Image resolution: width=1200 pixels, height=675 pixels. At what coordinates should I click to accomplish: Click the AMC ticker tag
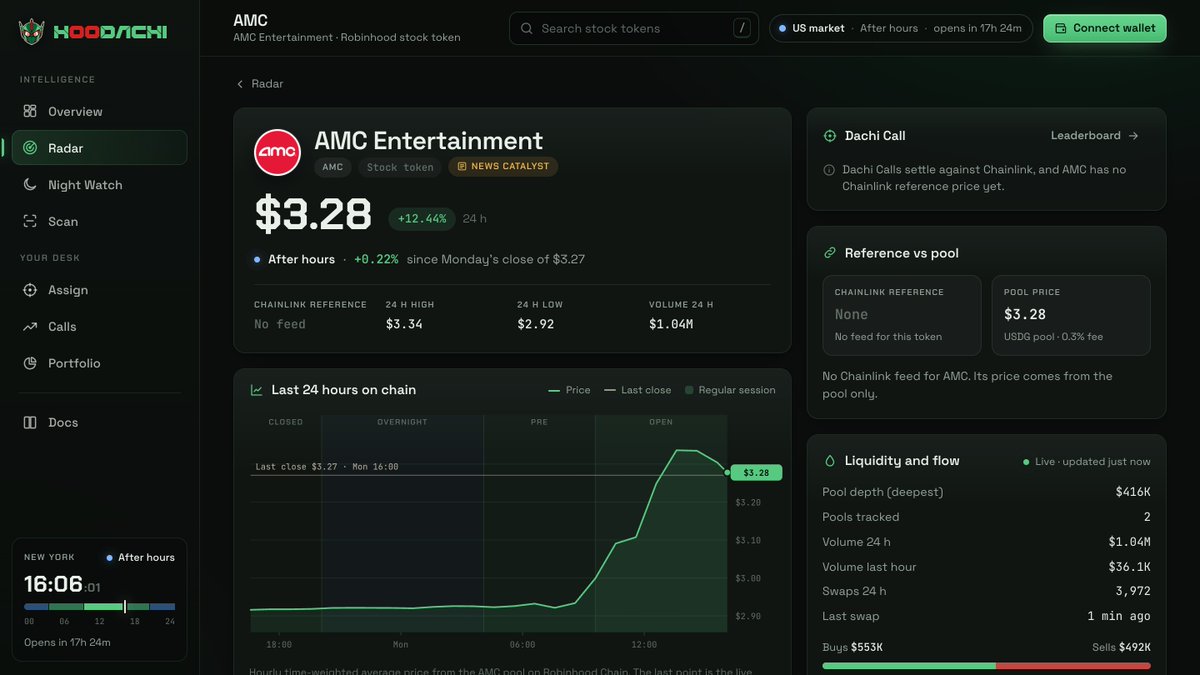coord(333,167)
